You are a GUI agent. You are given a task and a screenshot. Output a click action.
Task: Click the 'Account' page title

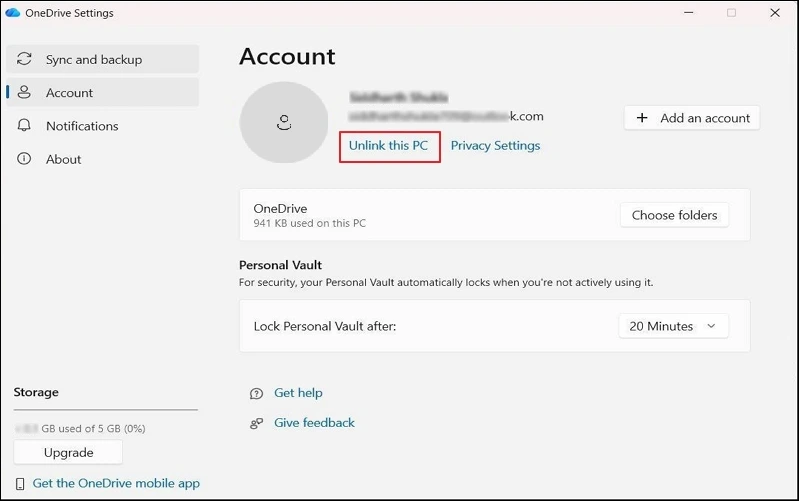[x=287, y=56]
